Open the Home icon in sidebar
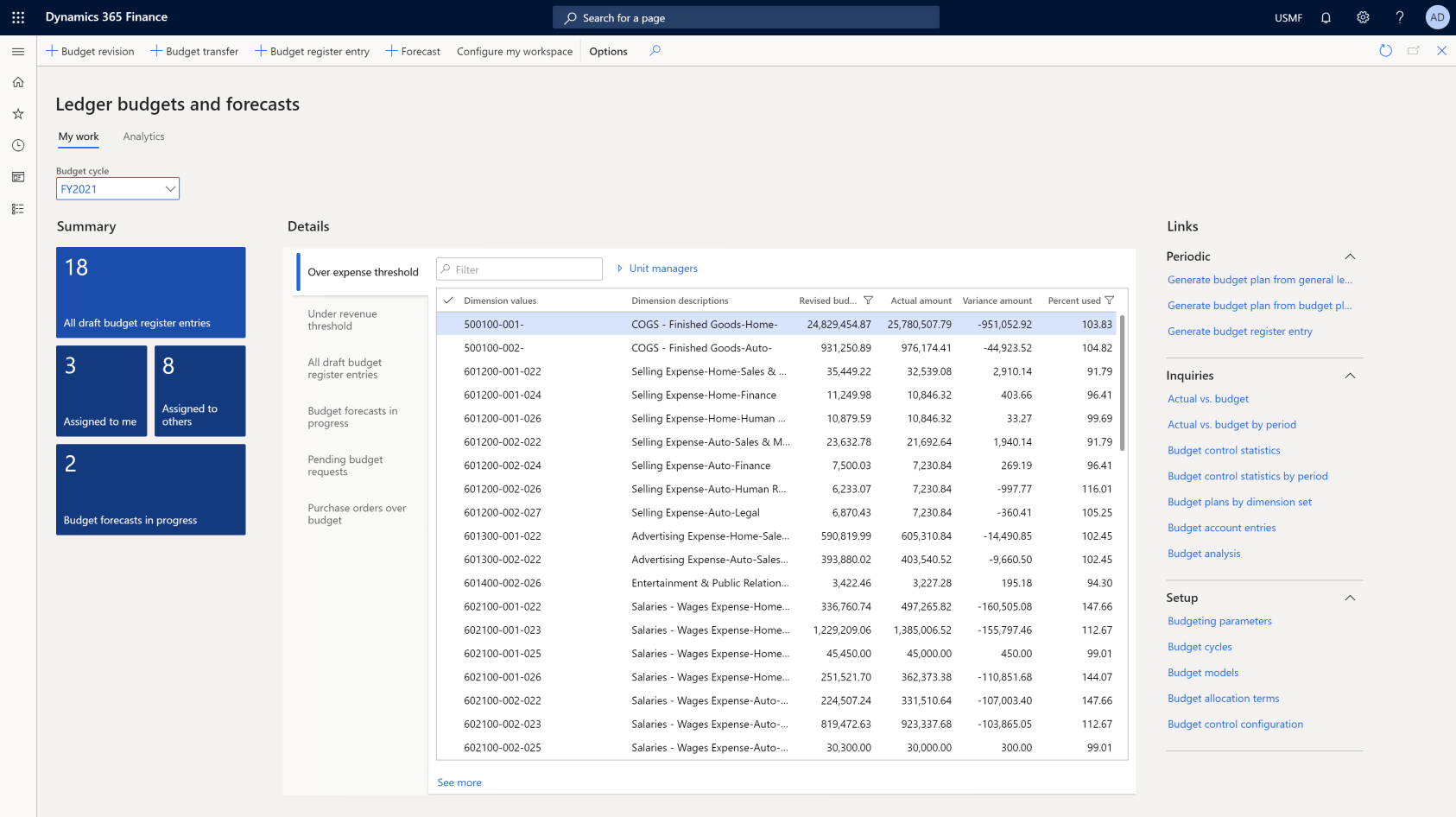This screenshot has height=817, width=1456. [18, 82]
